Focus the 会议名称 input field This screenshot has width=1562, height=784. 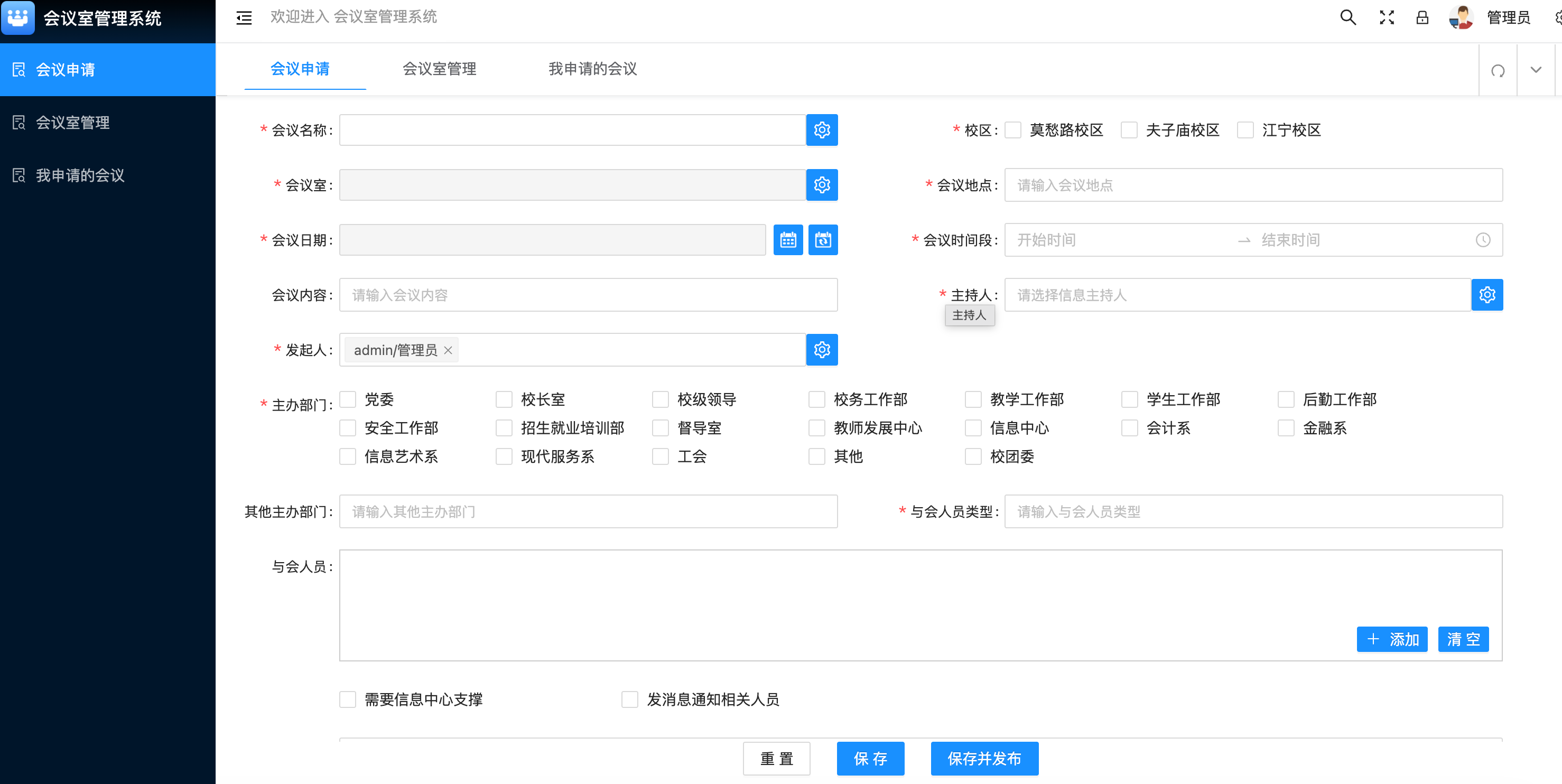click(x=572, y=130)
